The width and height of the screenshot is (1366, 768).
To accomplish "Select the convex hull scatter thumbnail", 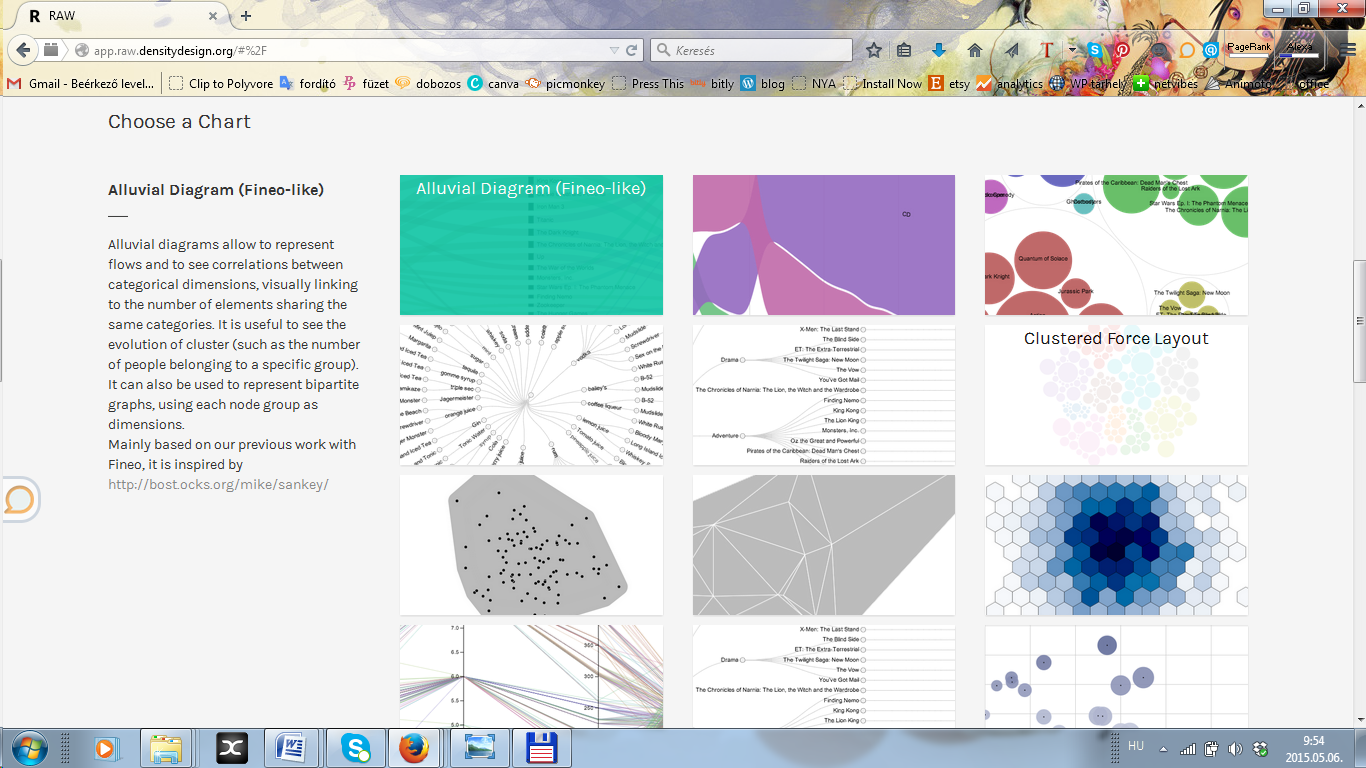I will (531, 545).
